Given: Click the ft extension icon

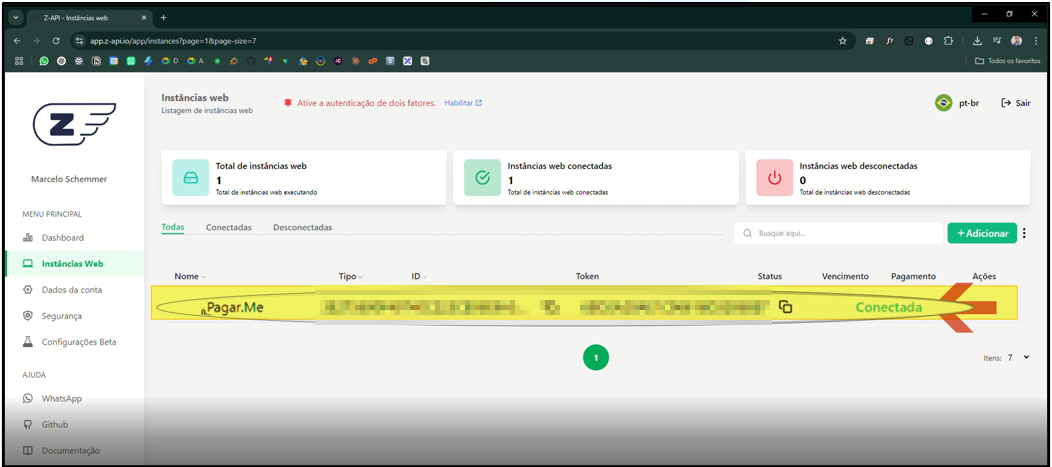Looking at the screenshot, I should [890, 41].
